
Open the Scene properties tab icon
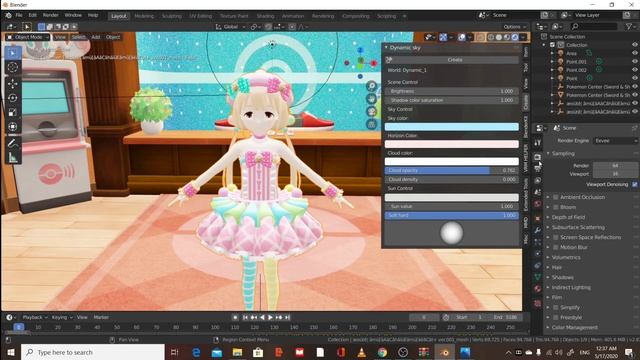coord(538,192)
